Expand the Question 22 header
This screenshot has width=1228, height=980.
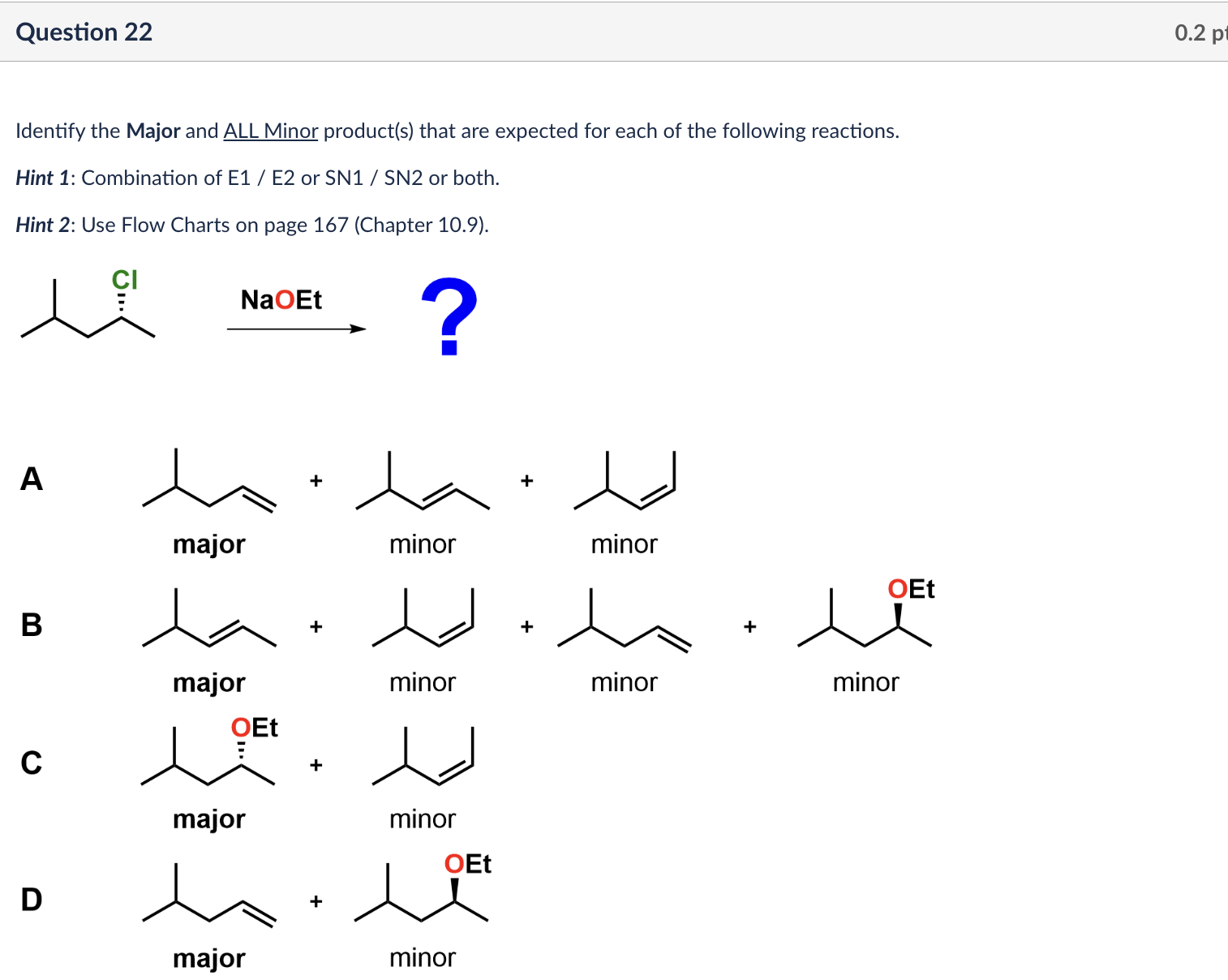tap(84, 32)
